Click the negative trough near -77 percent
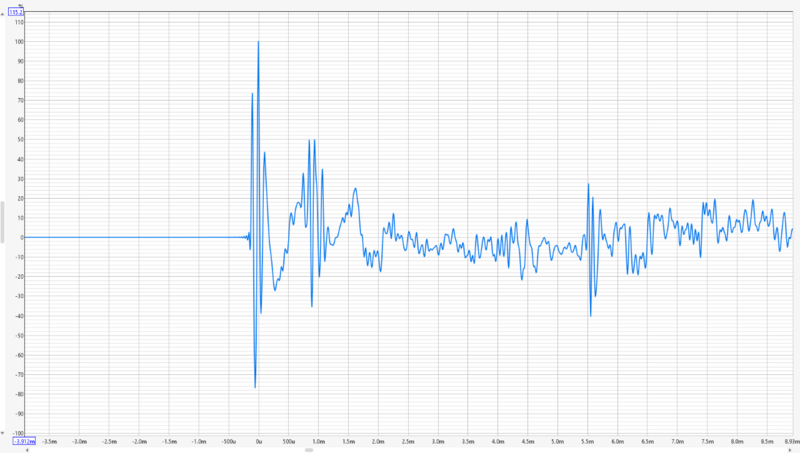The height and width of the screenshot is (453, 800). coord(255,387)
